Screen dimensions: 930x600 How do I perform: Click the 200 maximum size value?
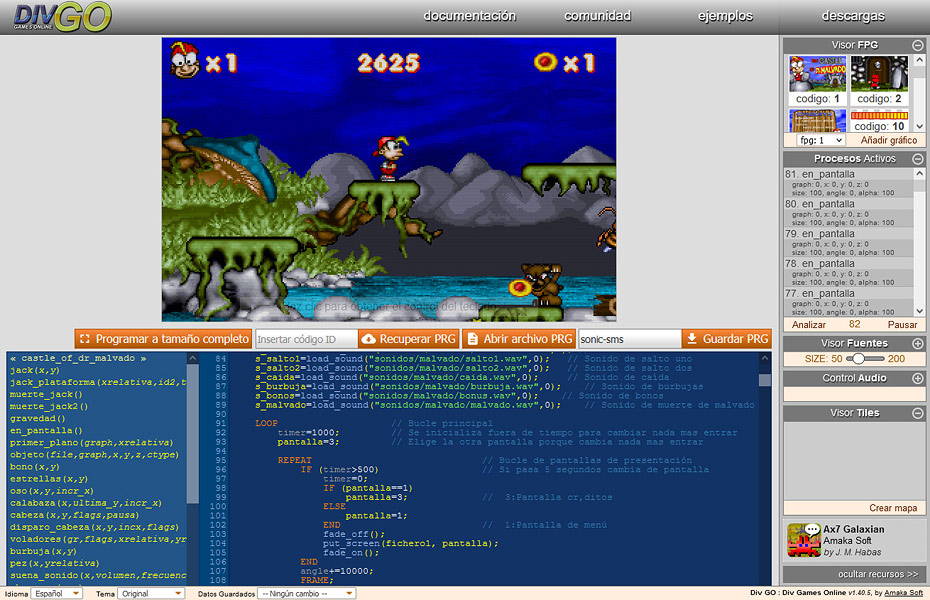(896, 359)
